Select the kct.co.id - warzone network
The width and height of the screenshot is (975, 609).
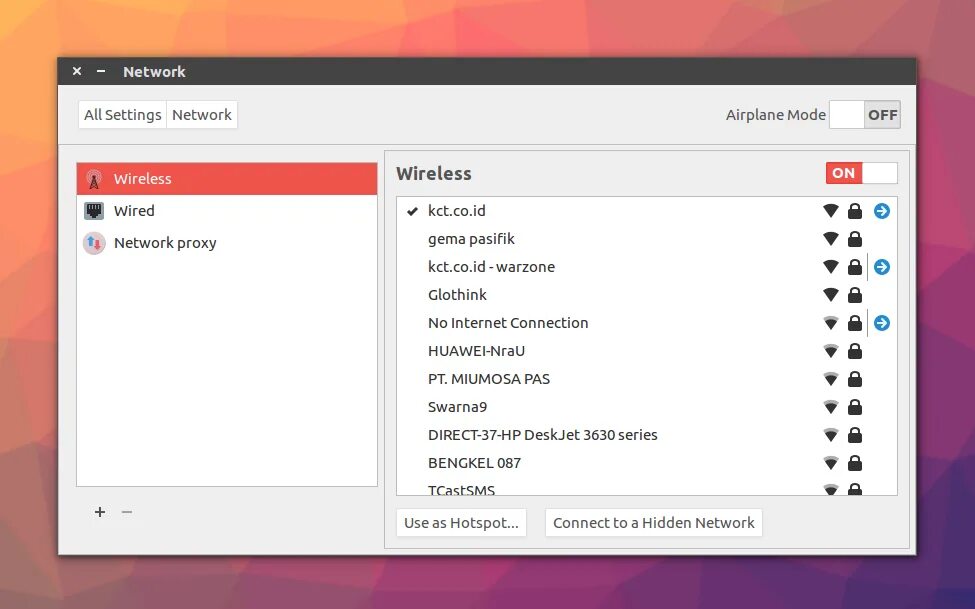coord(491,267)
